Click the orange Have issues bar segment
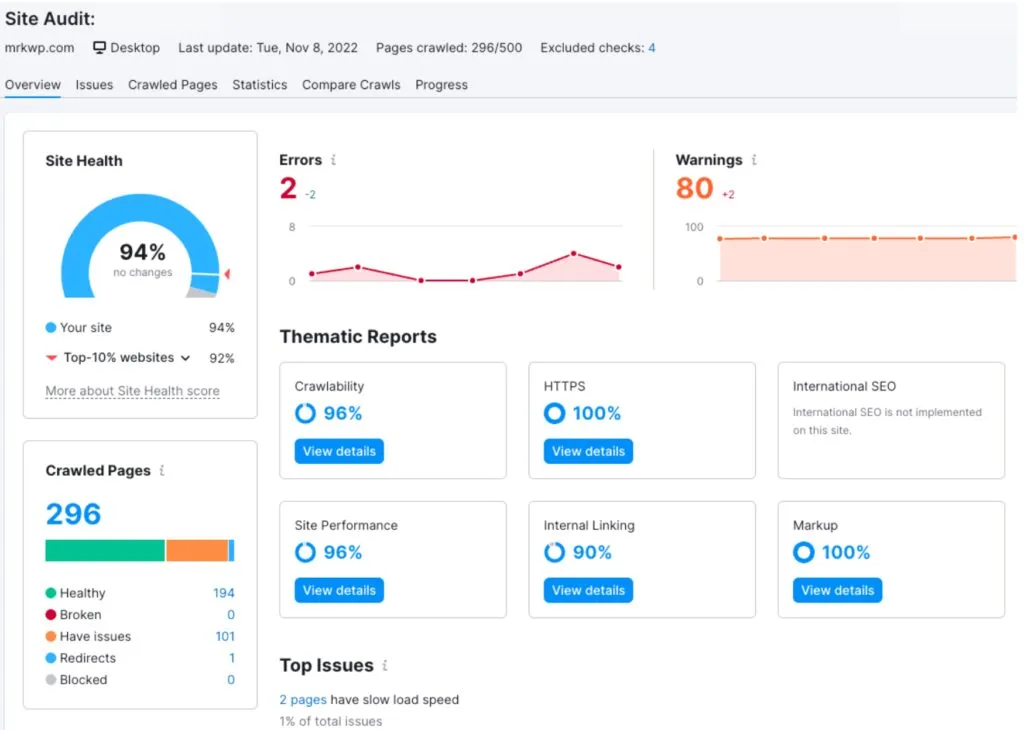Screen dimensions: 1024x730 [197, 550]
